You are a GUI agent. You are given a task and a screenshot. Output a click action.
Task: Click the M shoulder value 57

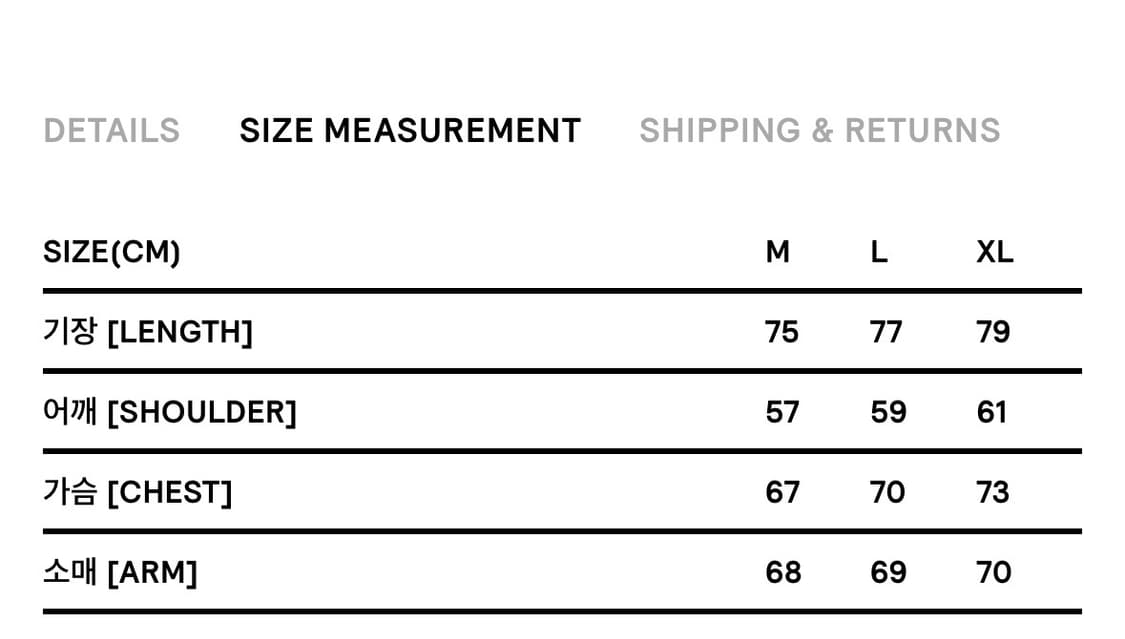(782, 412)
